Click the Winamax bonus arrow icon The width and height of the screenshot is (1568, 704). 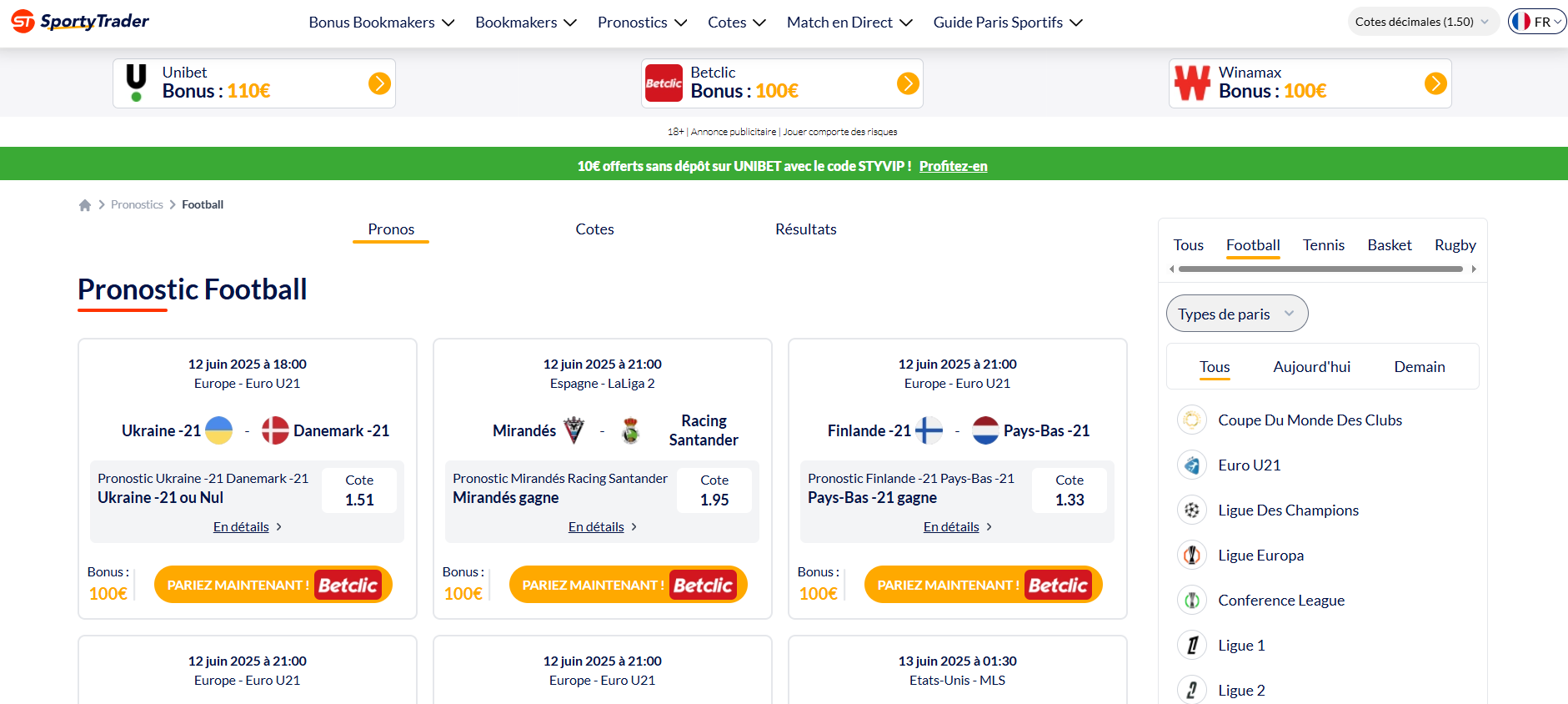click(1435, 83)
